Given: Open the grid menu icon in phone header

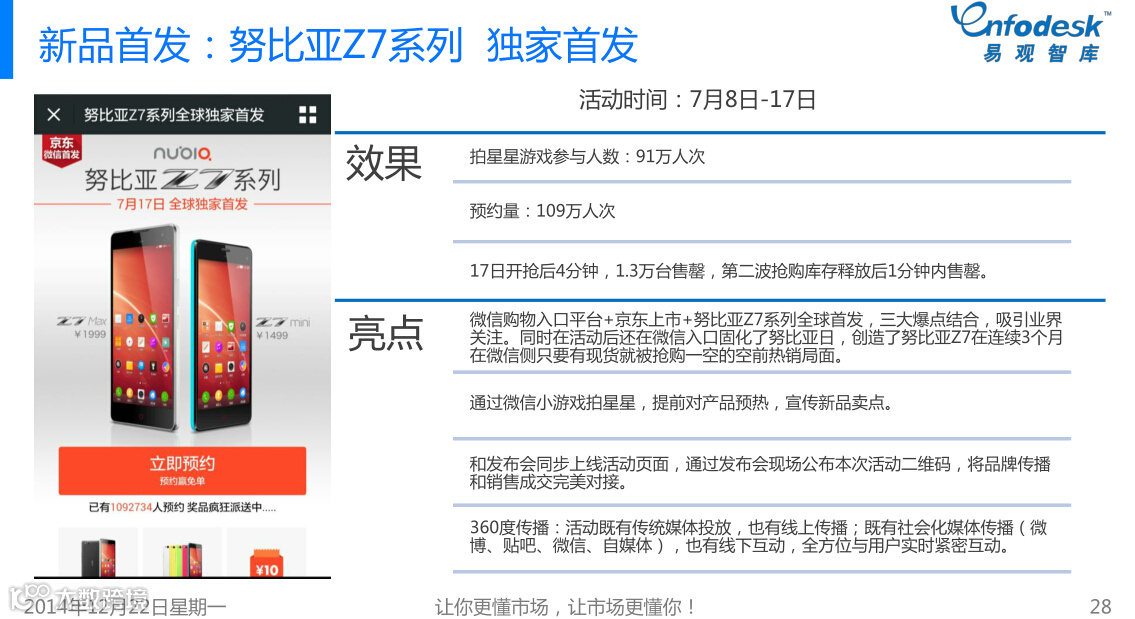Looking at the screenshot, I should (x=308, y=114).
